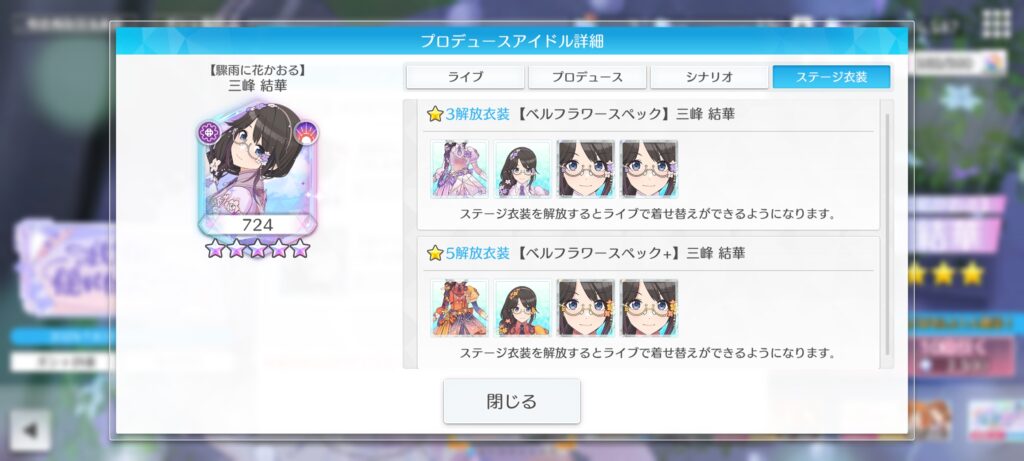This screenshot has width=1024, height=461.
Task: Click the five-star rarity row under the card
Action: [x=257, y=248]
